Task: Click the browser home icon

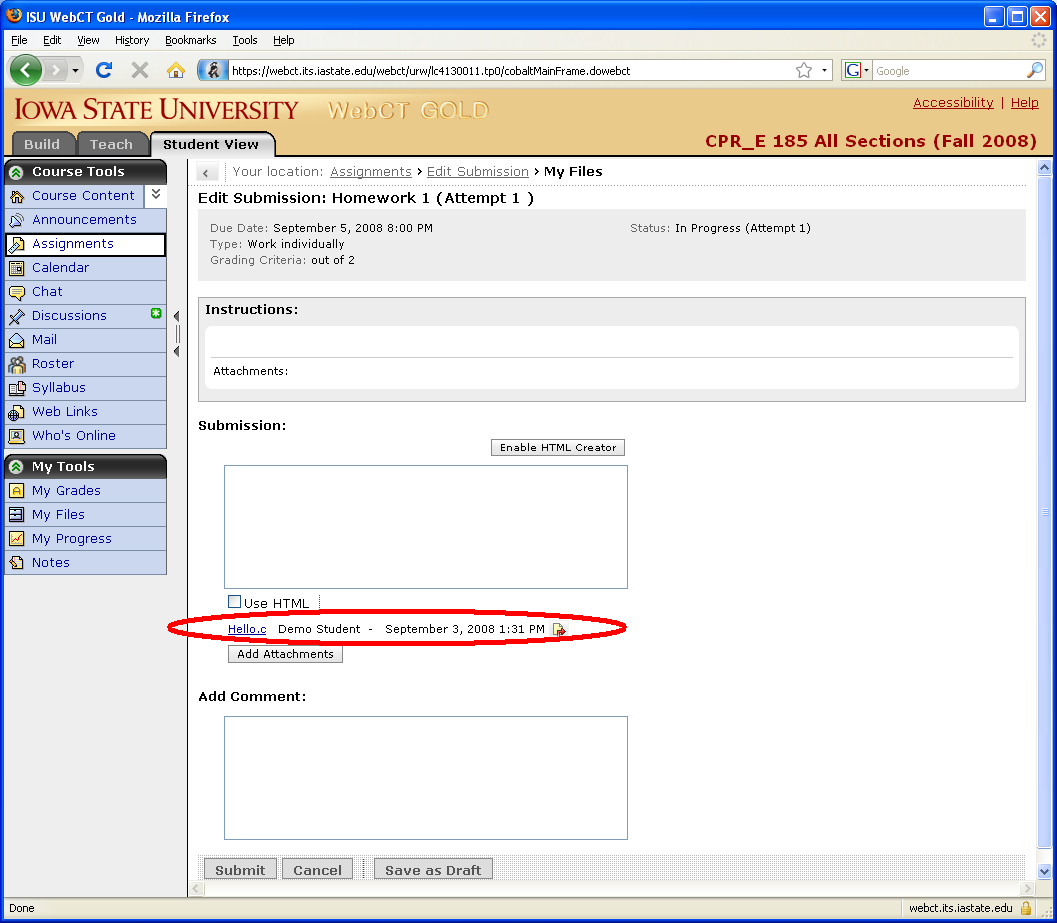Action: [x=176, y=70]
